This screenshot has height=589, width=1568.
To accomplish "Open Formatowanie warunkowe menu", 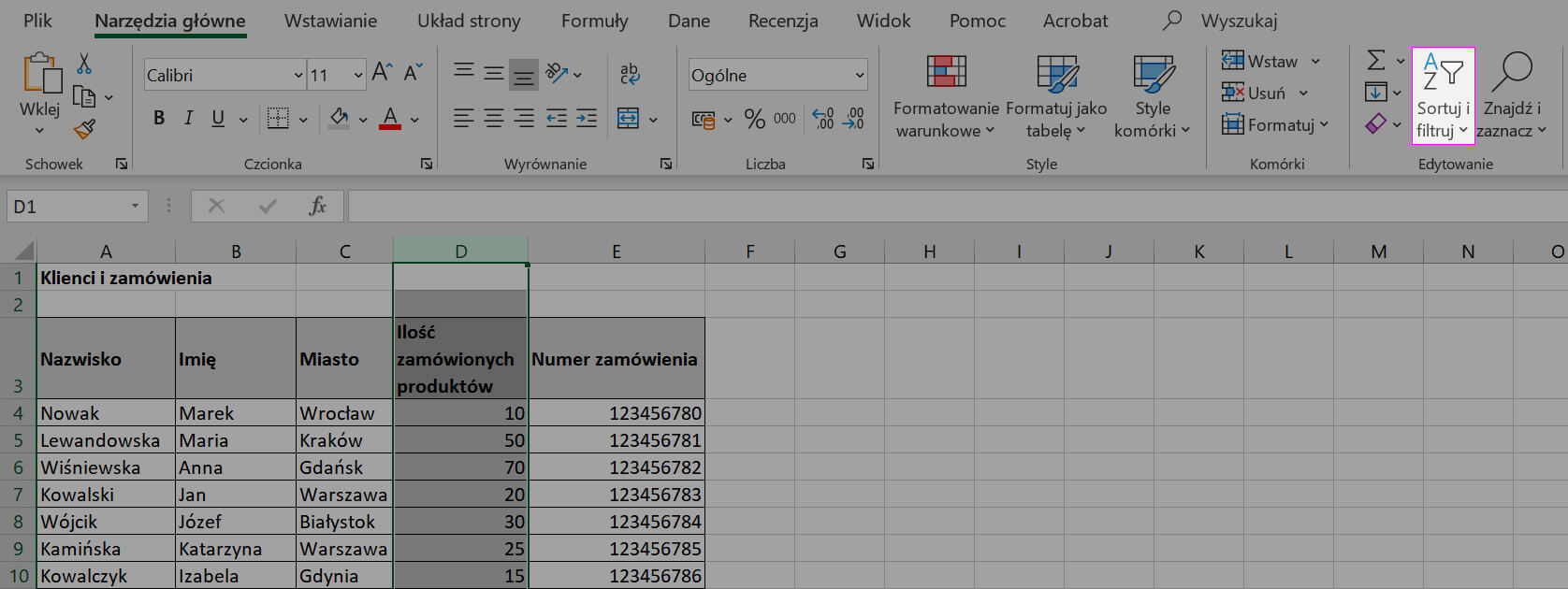I will 946,95.
